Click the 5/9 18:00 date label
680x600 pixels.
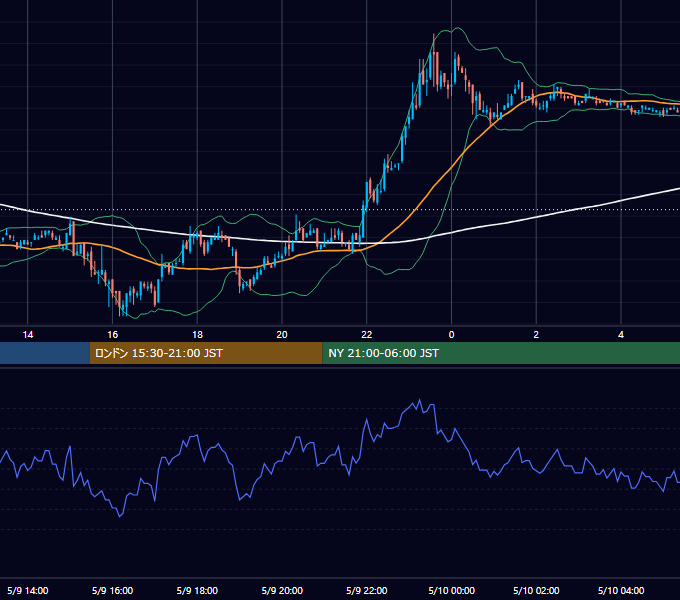197,590
